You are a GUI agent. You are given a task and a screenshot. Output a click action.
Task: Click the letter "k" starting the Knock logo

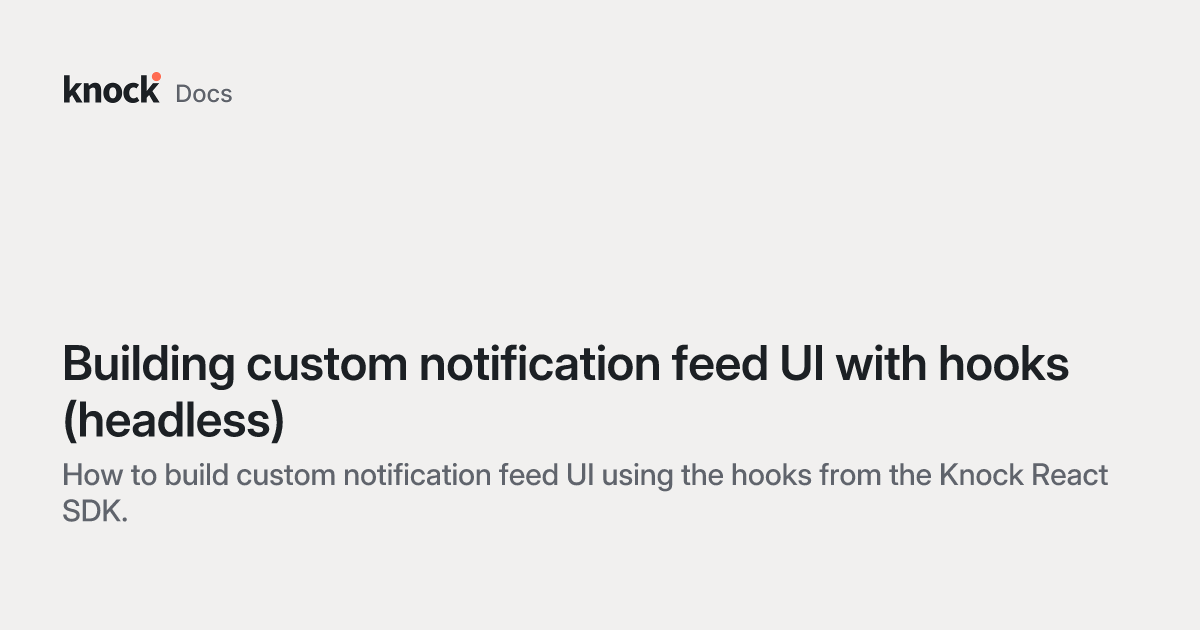click(x=72, y=88)
